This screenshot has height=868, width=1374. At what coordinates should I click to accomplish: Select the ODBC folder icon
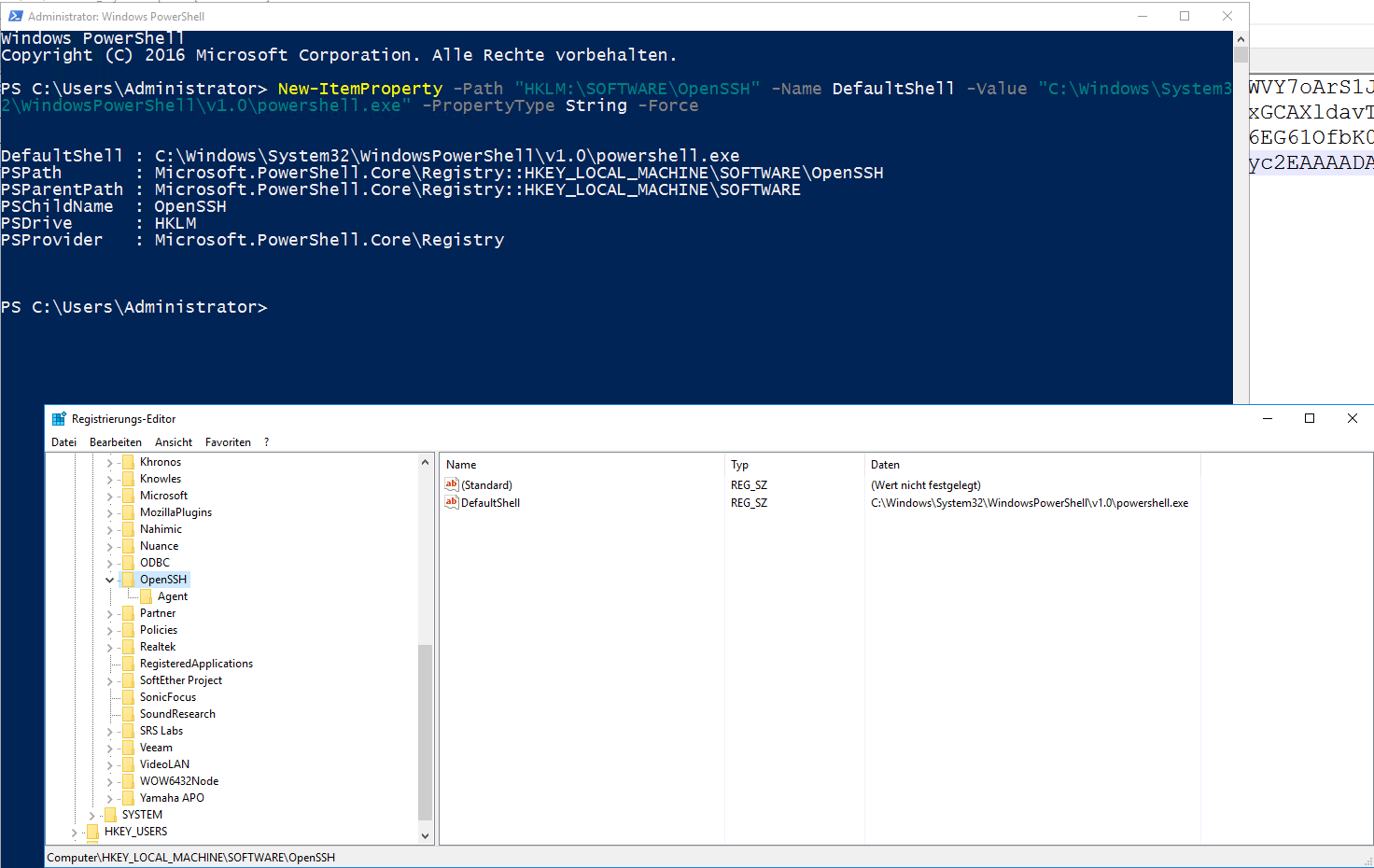[129, 563]
